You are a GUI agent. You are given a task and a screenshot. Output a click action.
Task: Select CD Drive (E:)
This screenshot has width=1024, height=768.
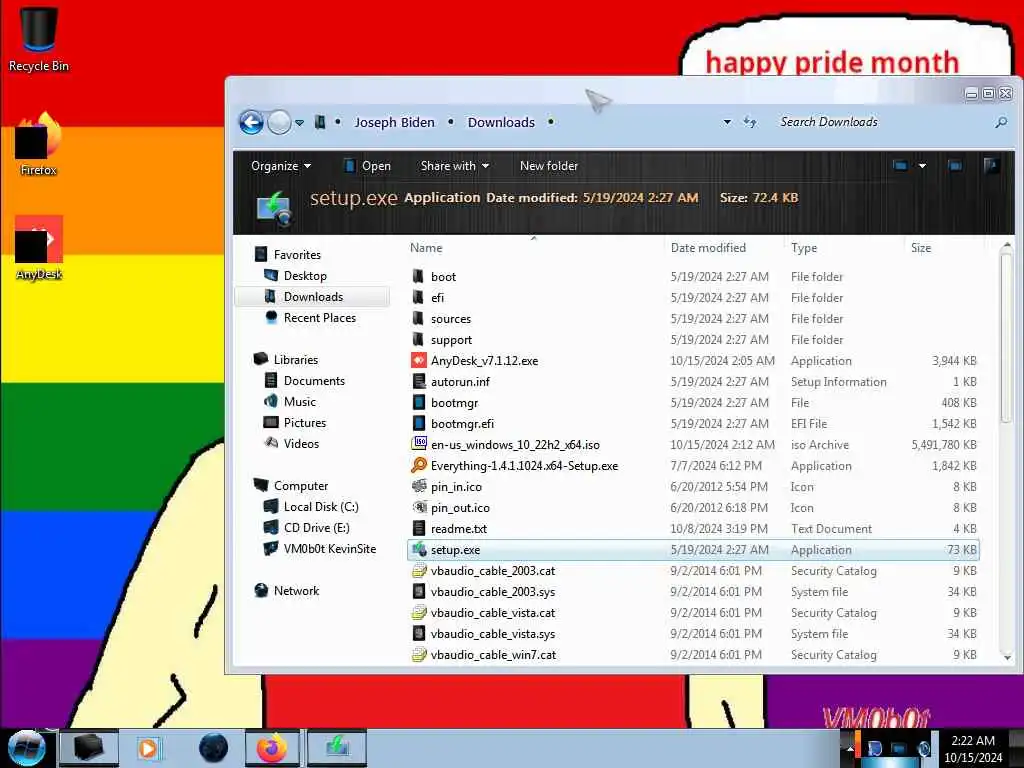[x=316, y=528]
